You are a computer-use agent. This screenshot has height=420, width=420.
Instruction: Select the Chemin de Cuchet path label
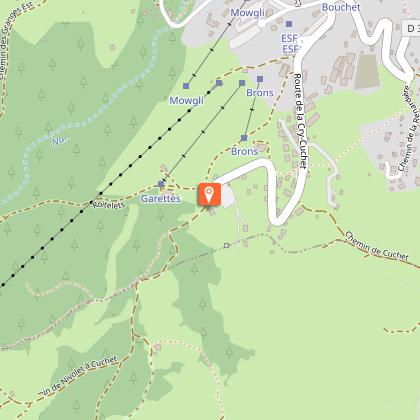[x=377, y=246]
